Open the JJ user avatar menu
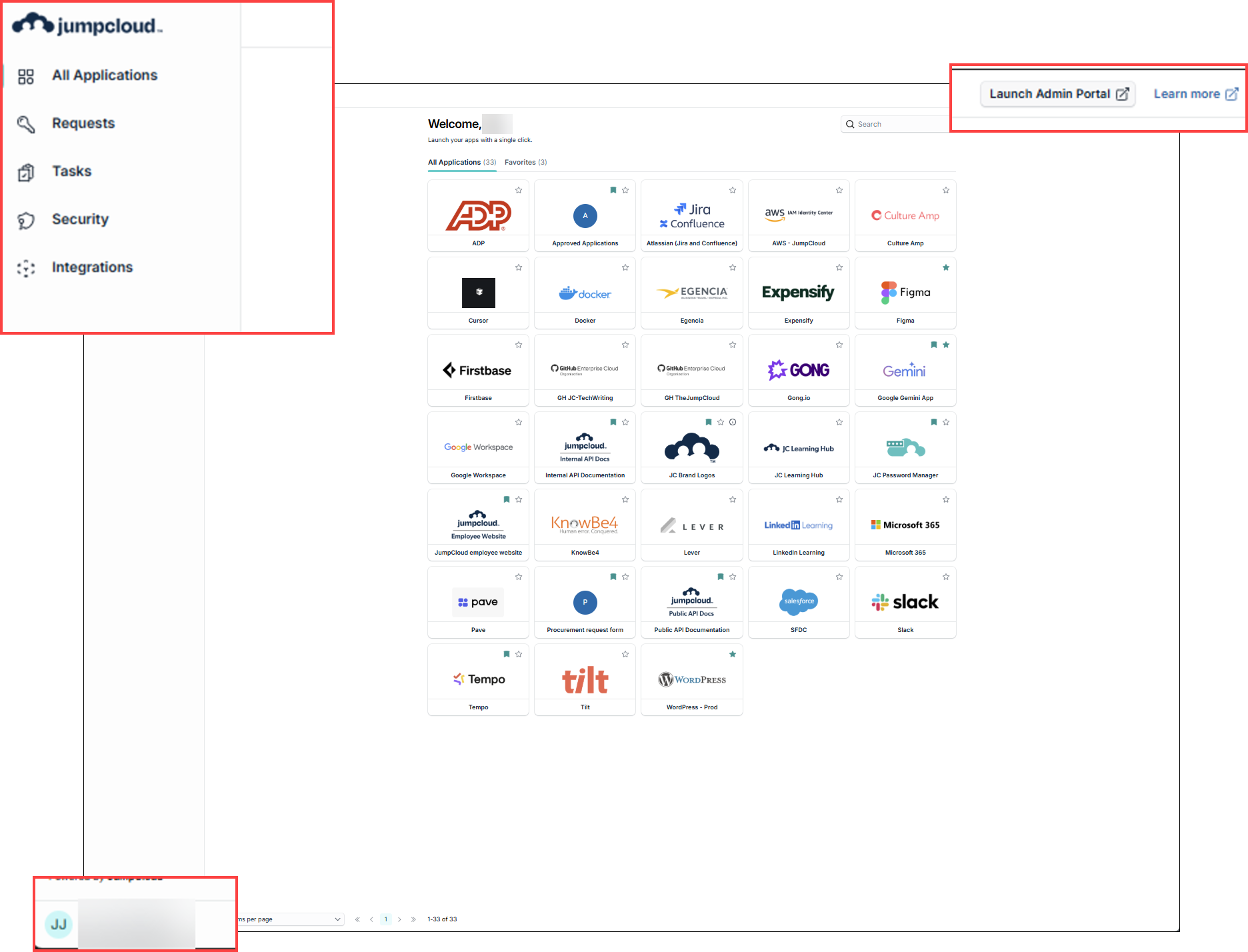1248x952 pixels. 59,925
